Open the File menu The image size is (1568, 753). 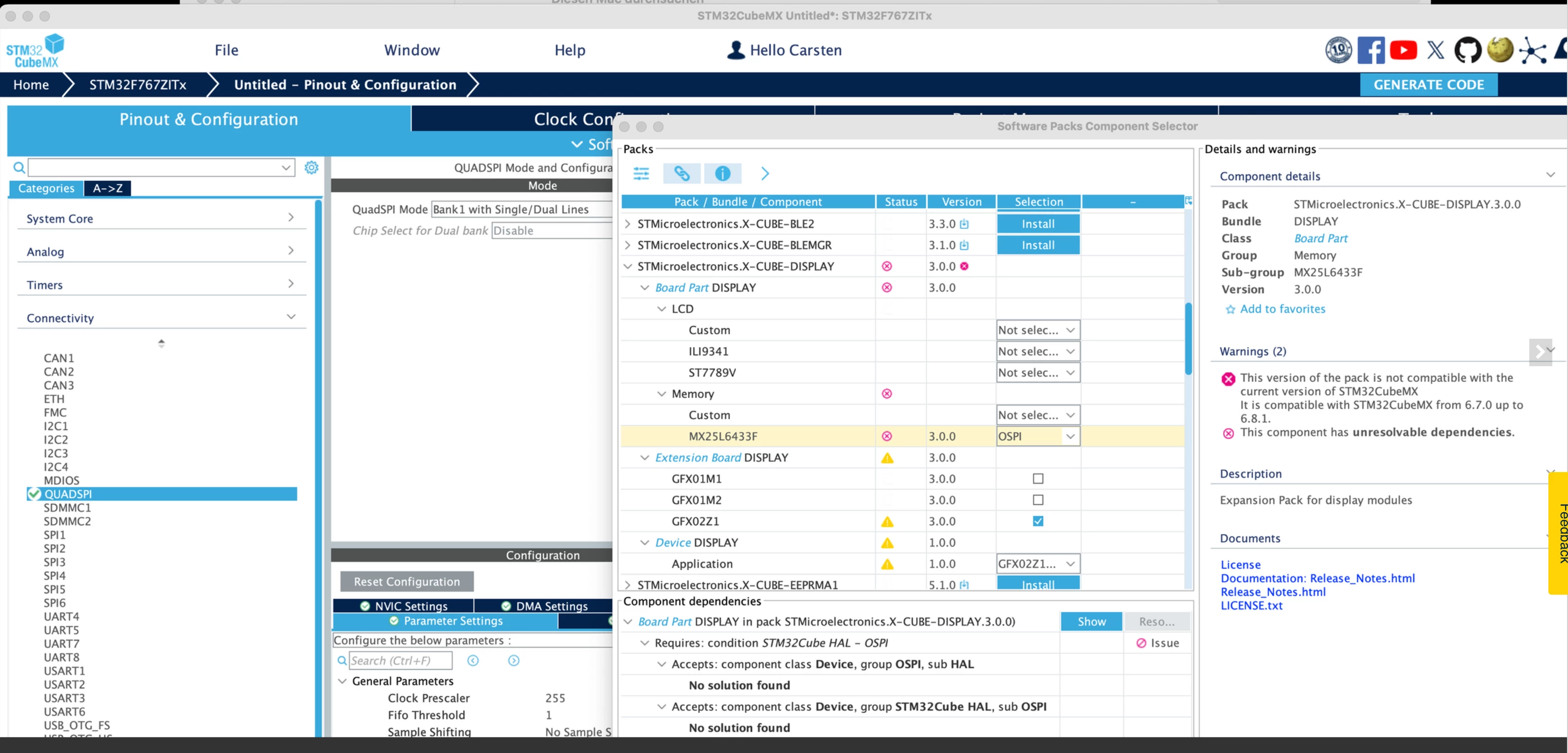click(226, 50)
